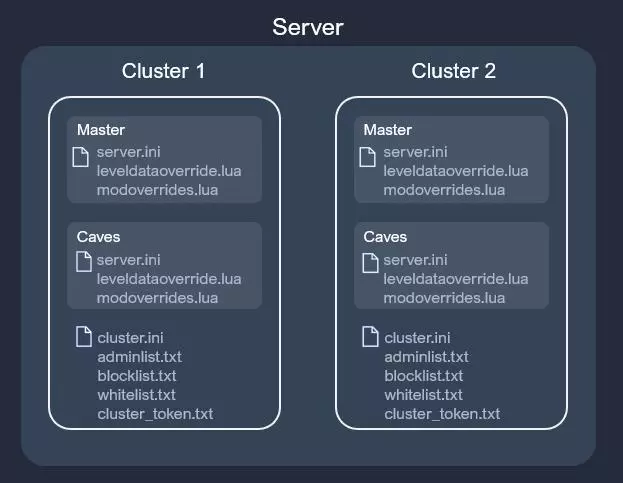Select the Master label in Cluster 1

pos(101,130)
